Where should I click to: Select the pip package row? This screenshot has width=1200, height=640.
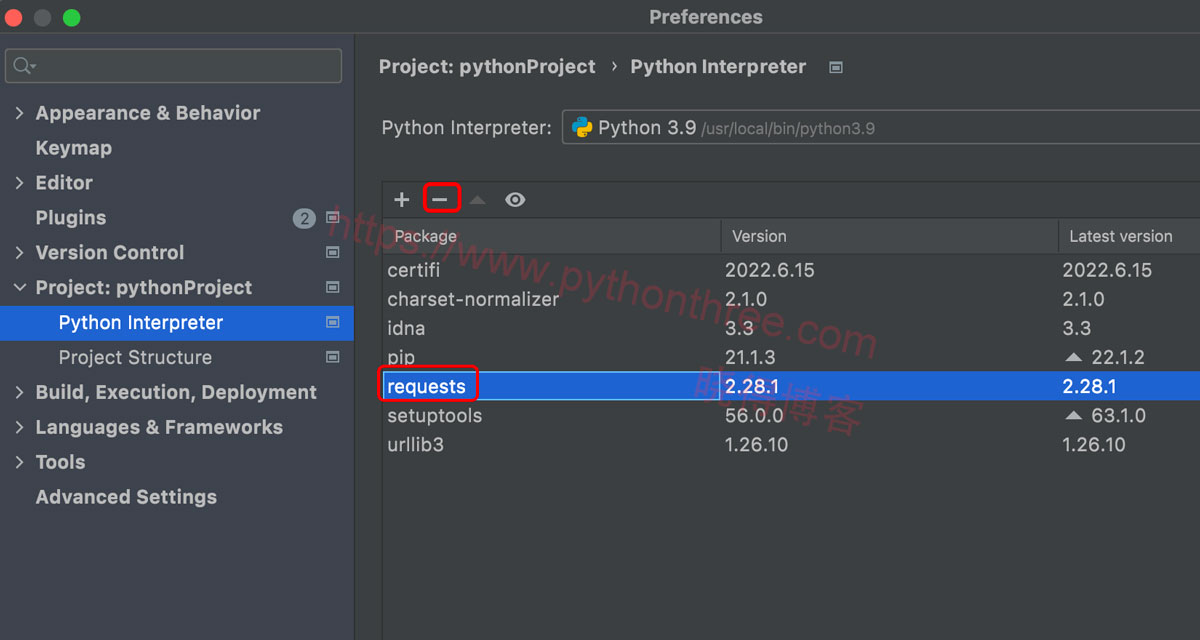coord(791,357)
